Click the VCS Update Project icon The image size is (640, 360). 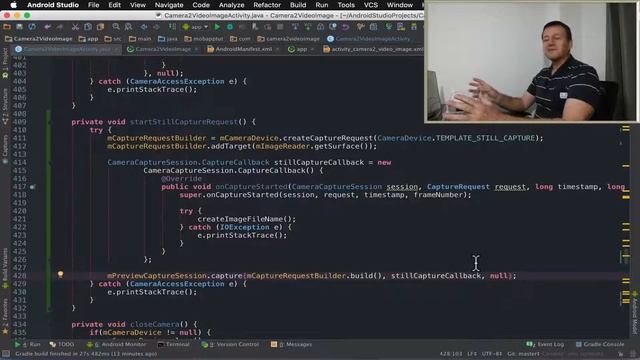pyautogui.click(x=295, y=27)
